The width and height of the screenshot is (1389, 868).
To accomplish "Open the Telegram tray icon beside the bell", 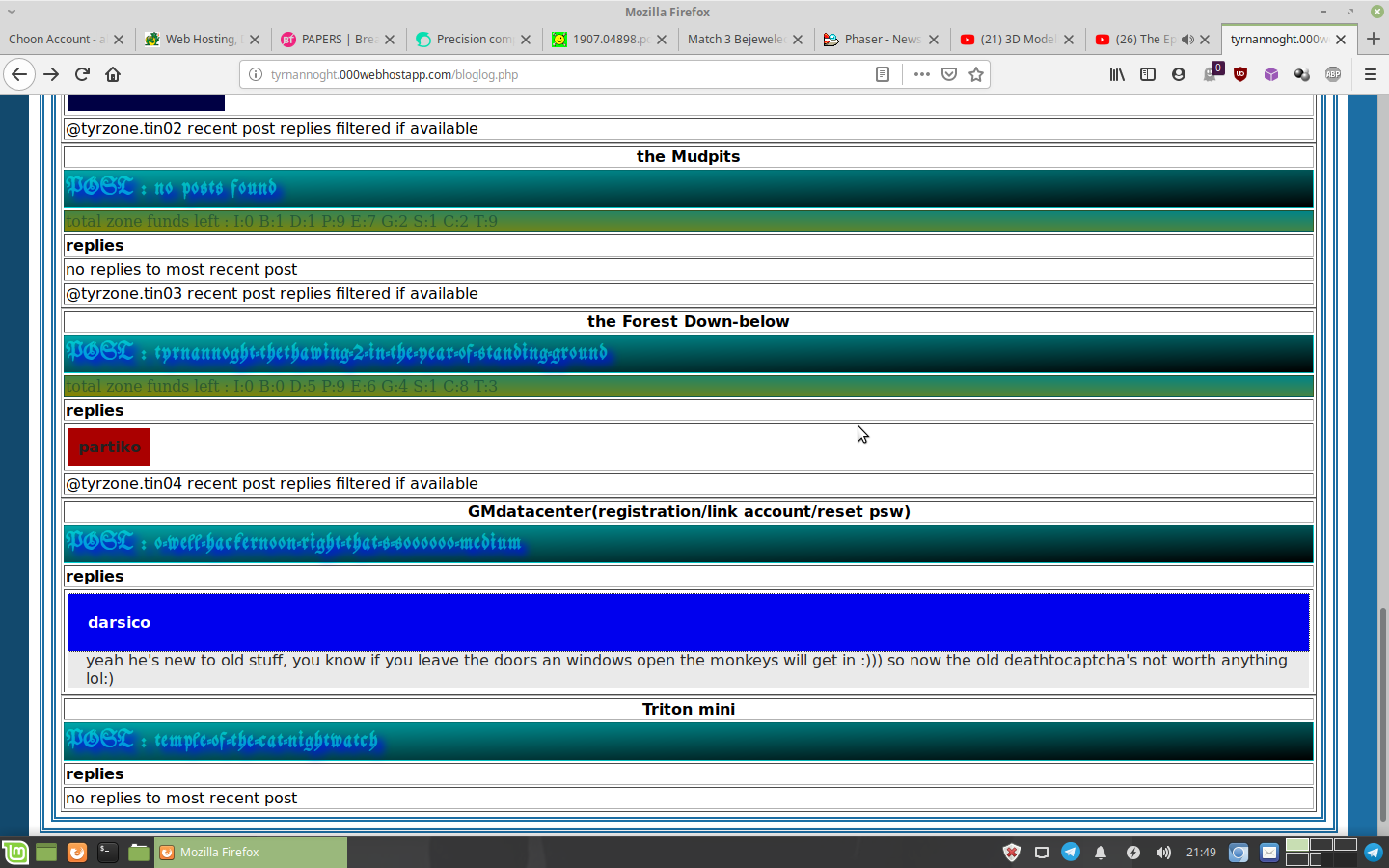I will [1071, 852].
